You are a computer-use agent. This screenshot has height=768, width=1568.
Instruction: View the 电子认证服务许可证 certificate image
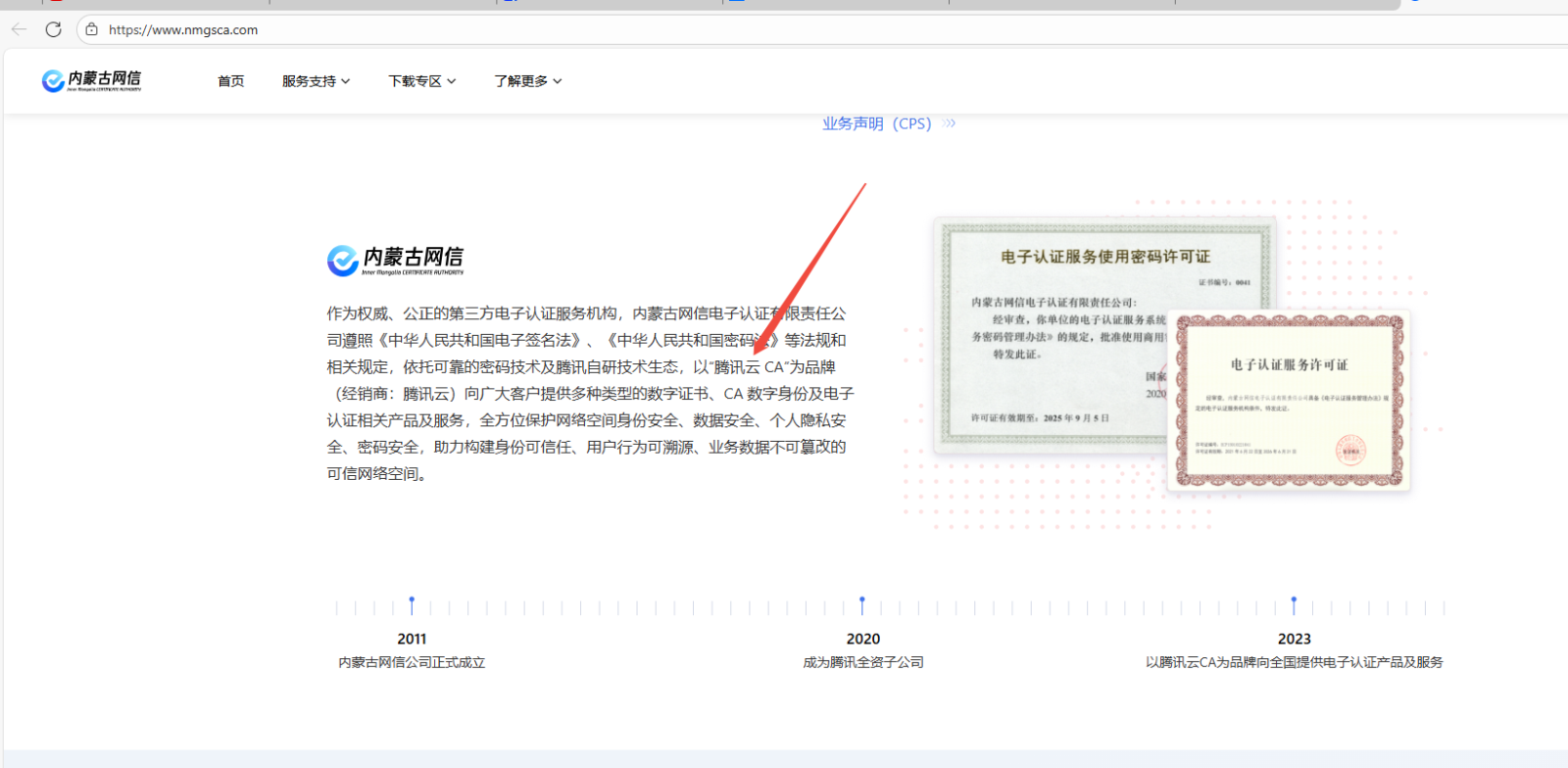[x=1289, y=401]
